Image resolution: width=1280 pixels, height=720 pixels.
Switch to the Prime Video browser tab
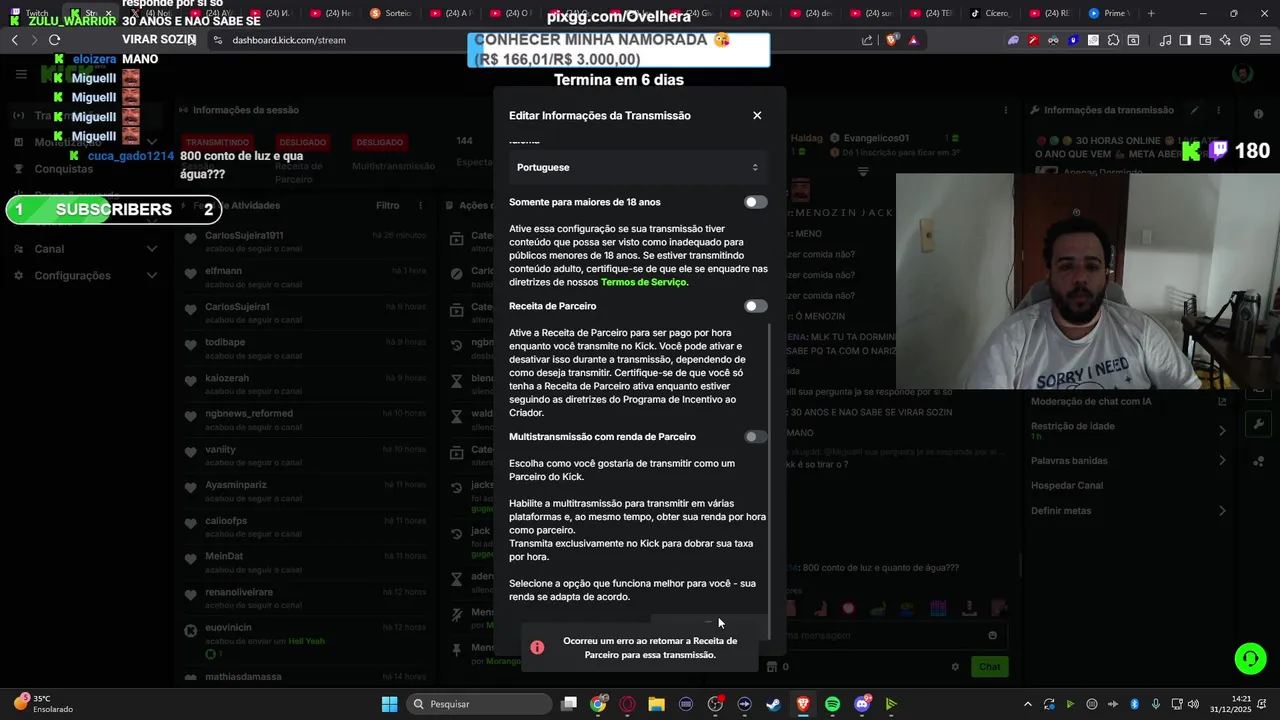coord(1109,13)
